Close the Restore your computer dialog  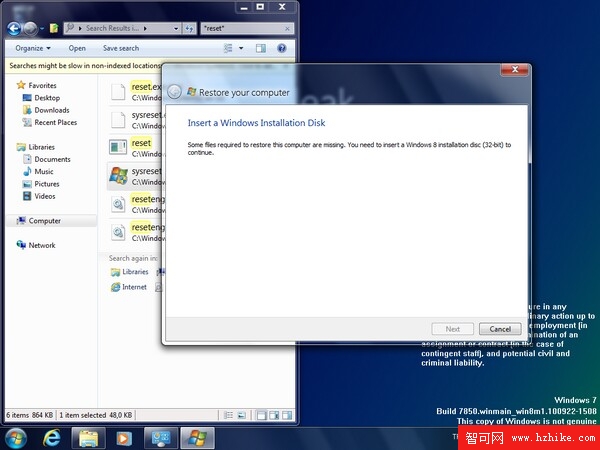point(515,69)
